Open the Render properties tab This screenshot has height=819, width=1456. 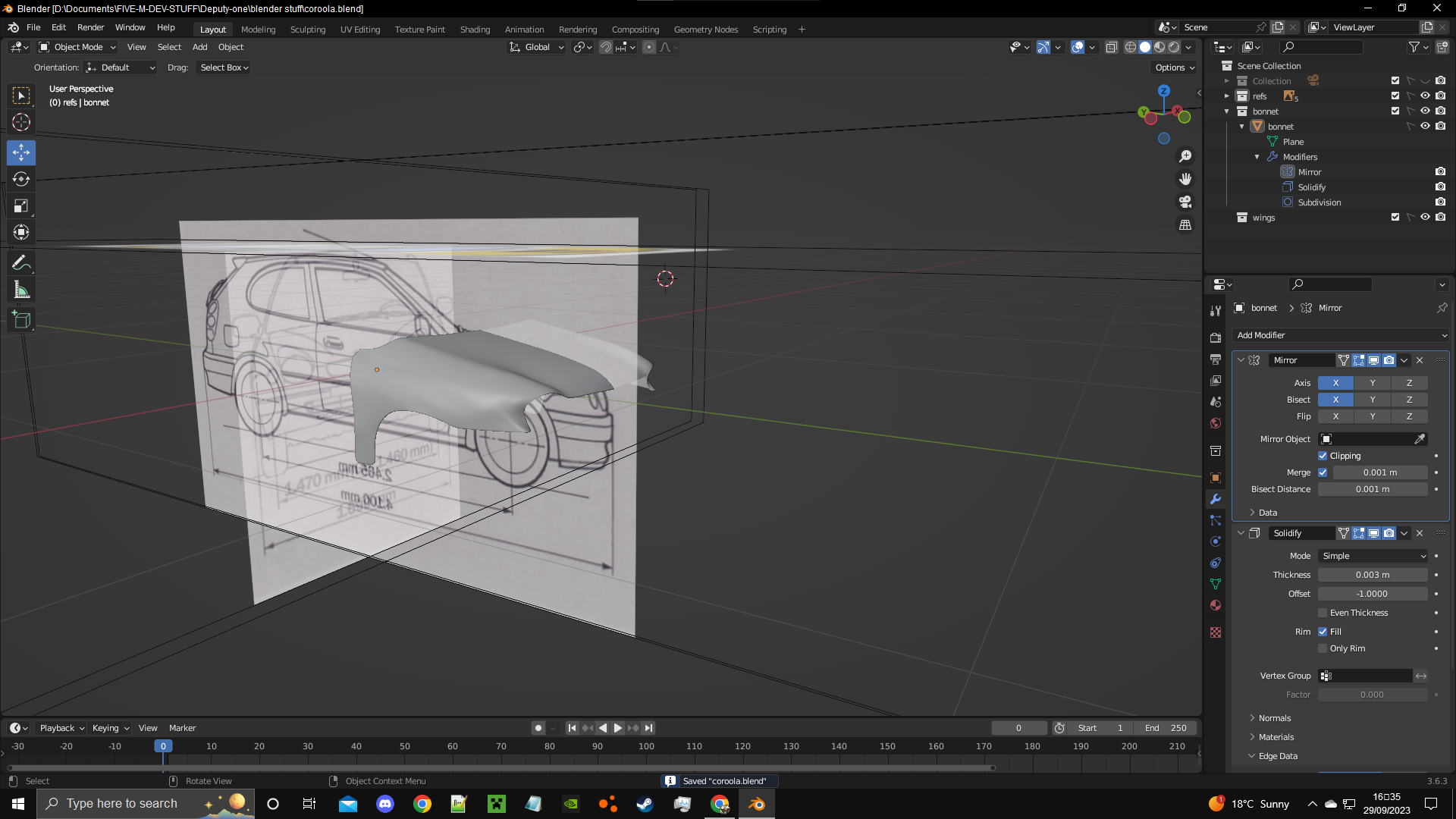(1216, 337)
